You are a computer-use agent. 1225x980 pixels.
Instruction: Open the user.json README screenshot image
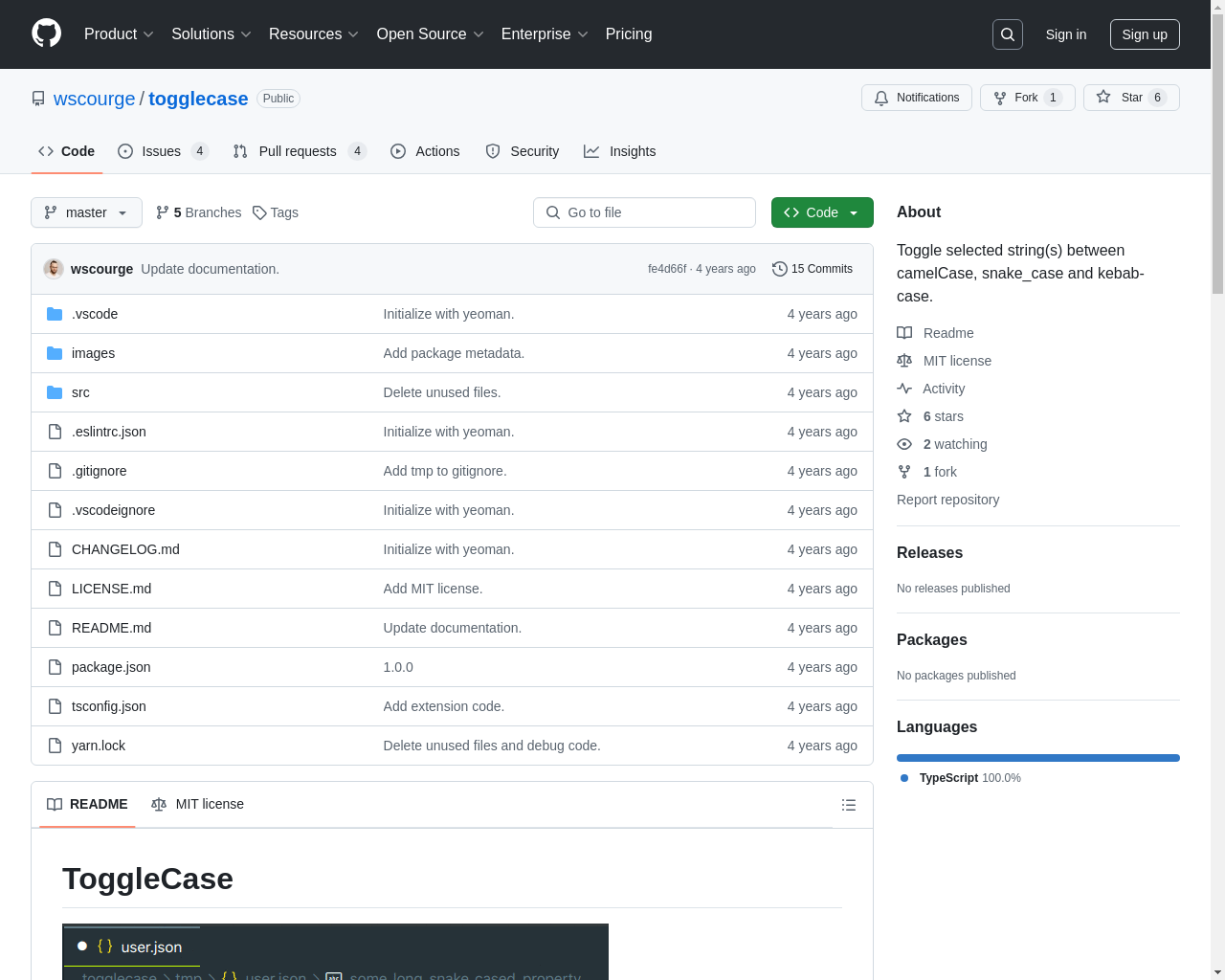click(x=335, y=951)
